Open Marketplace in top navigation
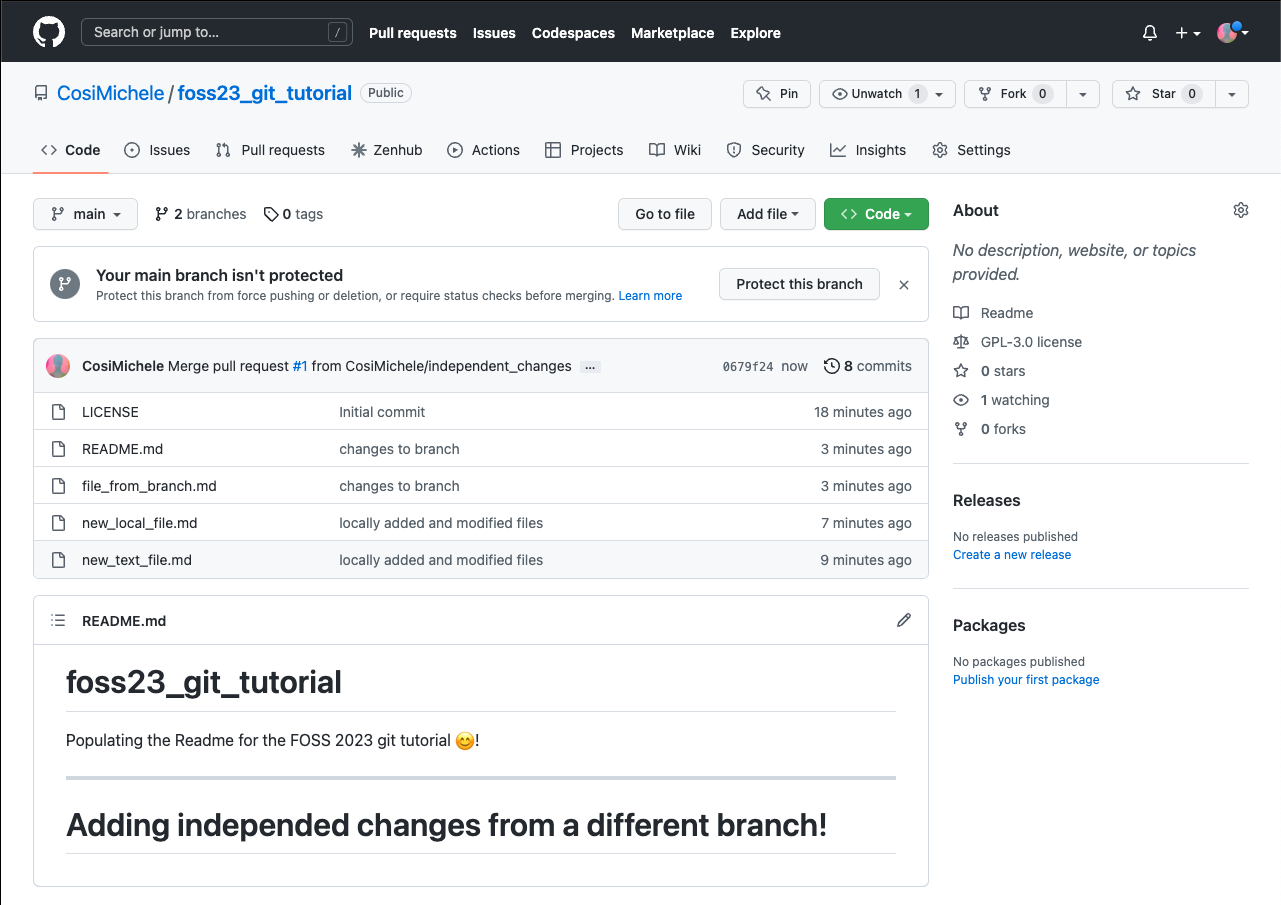The image size is (1281, 905). tap(673, 33)
